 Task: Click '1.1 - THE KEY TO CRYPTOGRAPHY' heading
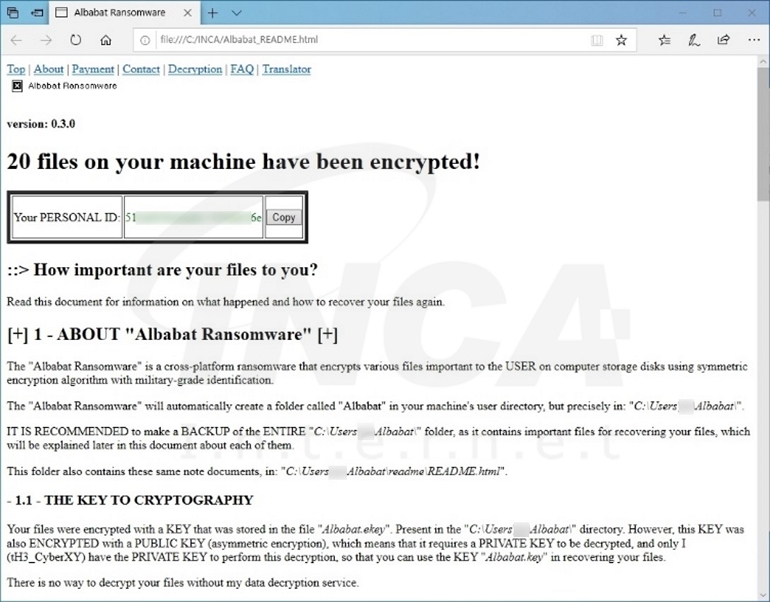[130, 500]
